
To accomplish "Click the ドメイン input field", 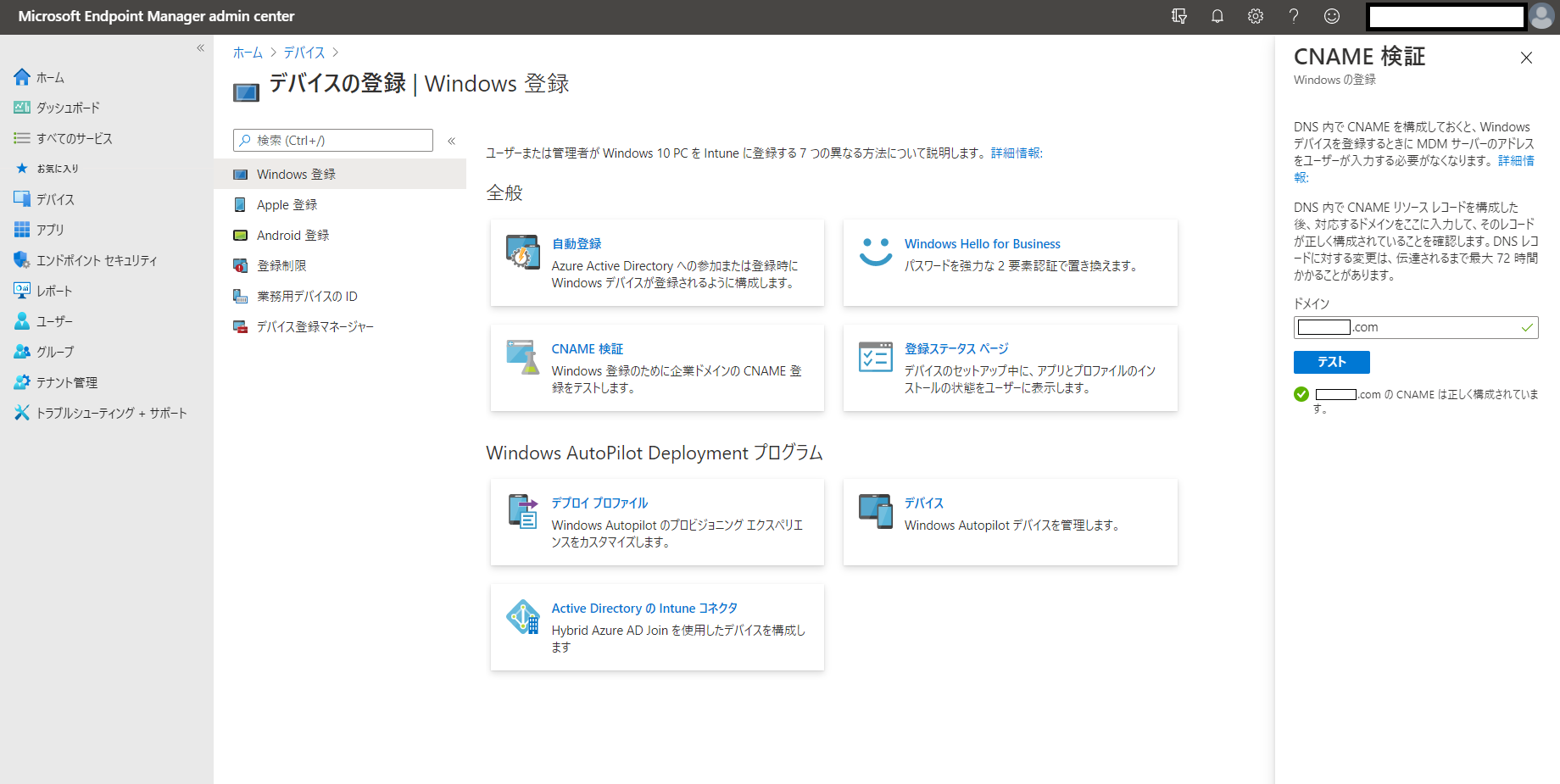I will [x=1416, y=327].
